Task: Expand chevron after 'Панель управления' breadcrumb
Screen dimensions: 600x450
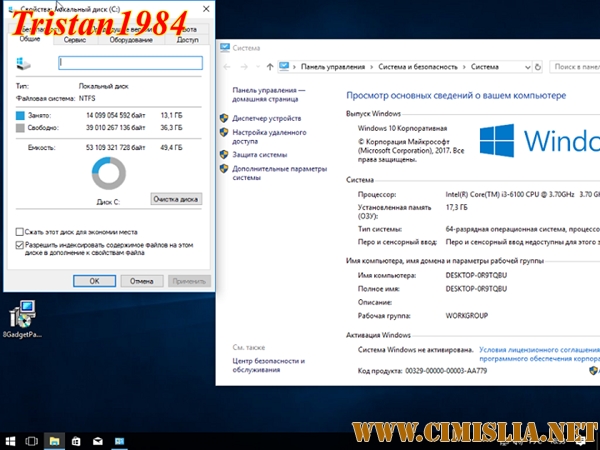Action: 372,67
